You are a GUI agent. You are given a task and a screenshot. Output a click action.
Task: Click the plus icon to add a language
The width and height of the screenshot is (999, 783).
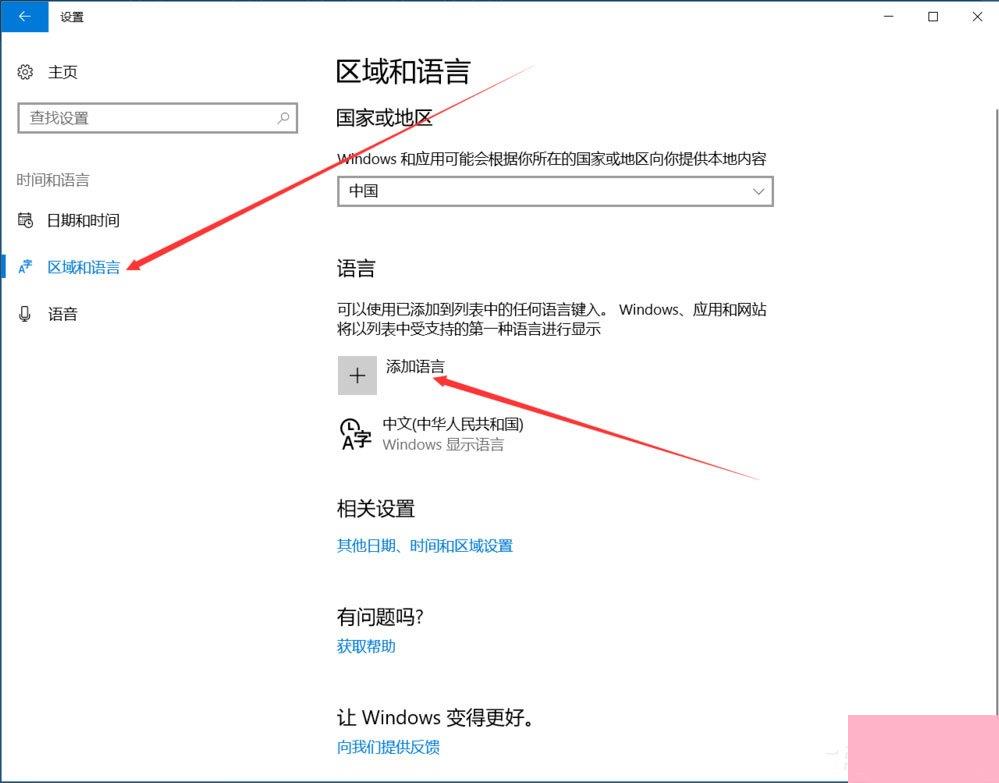(357, 375)
